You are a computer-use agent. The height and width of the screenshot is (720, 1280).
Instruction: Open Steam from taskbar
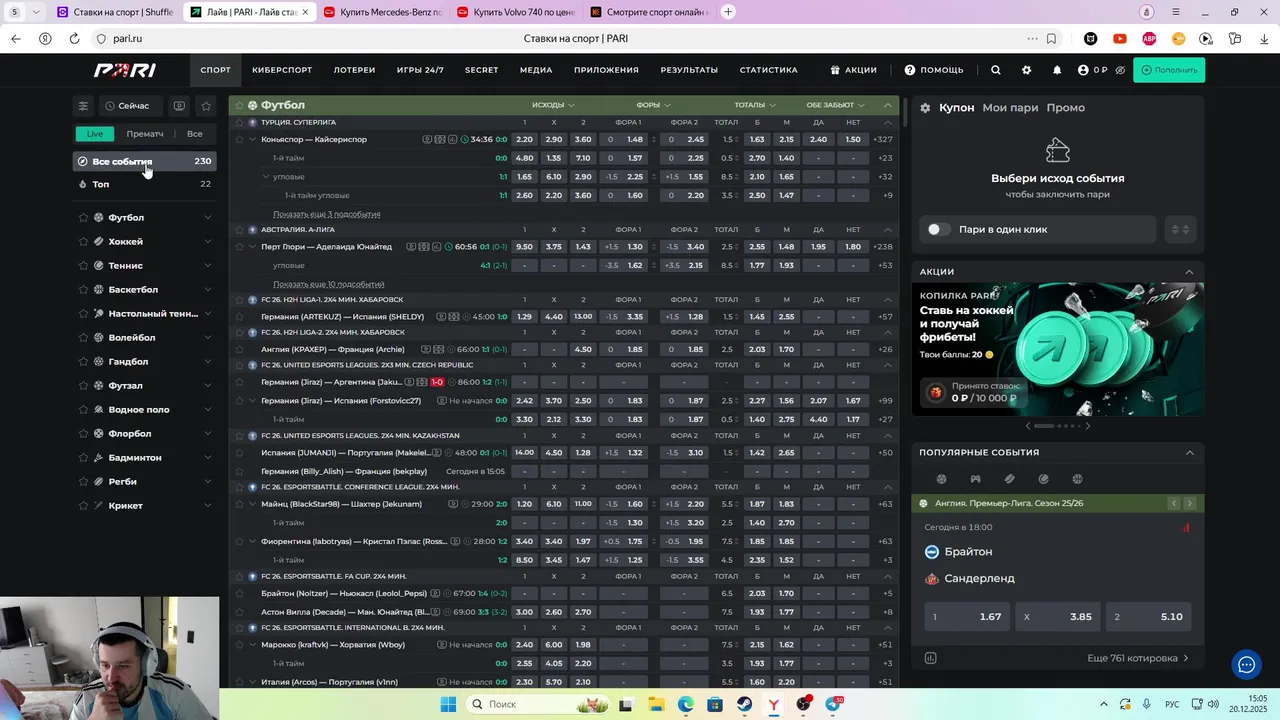(745, 704)
